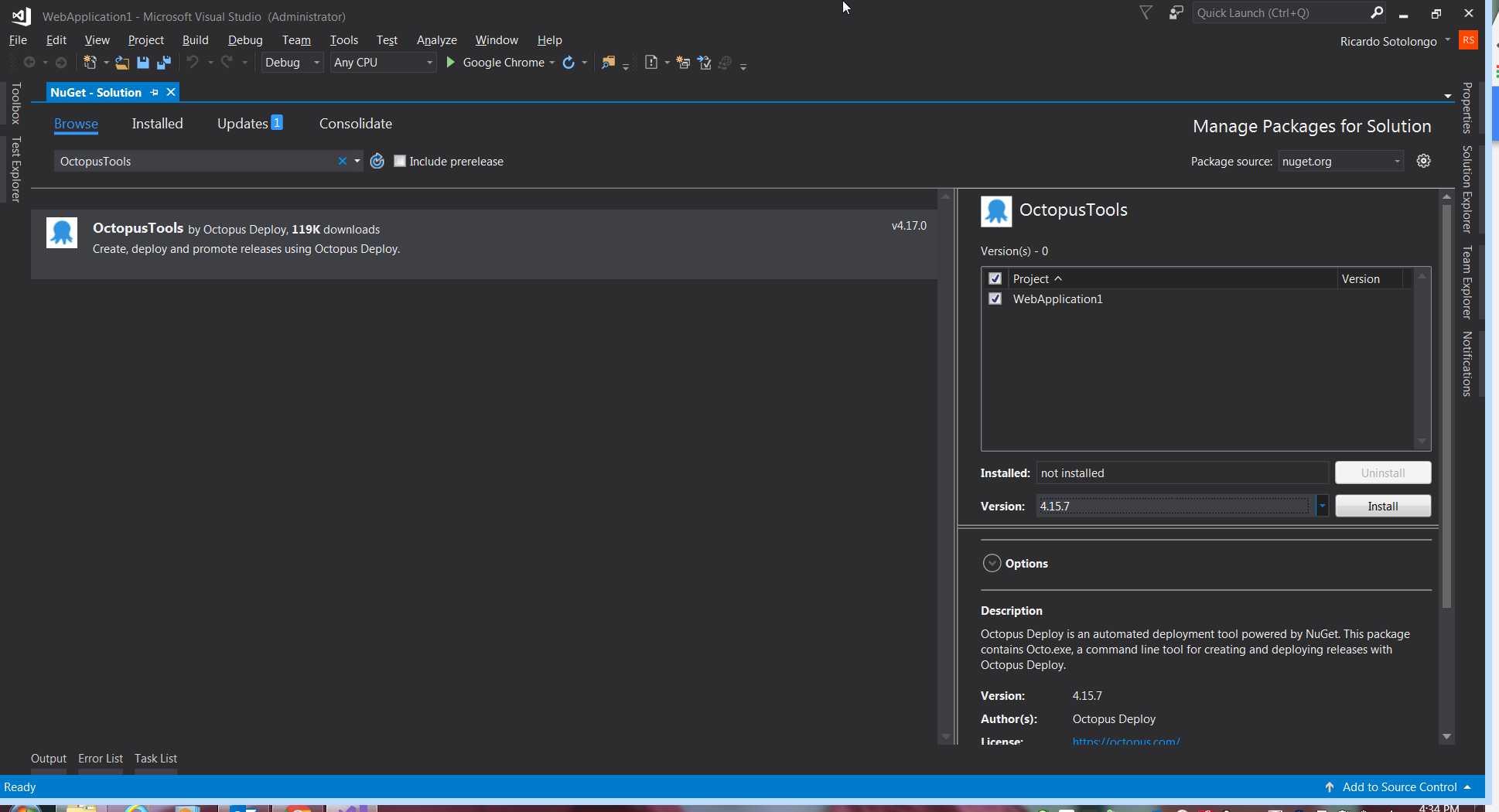Open the package Version 4.15.7 dropdown
This screenshot has width=1499, height=812.
[1323, 506]
